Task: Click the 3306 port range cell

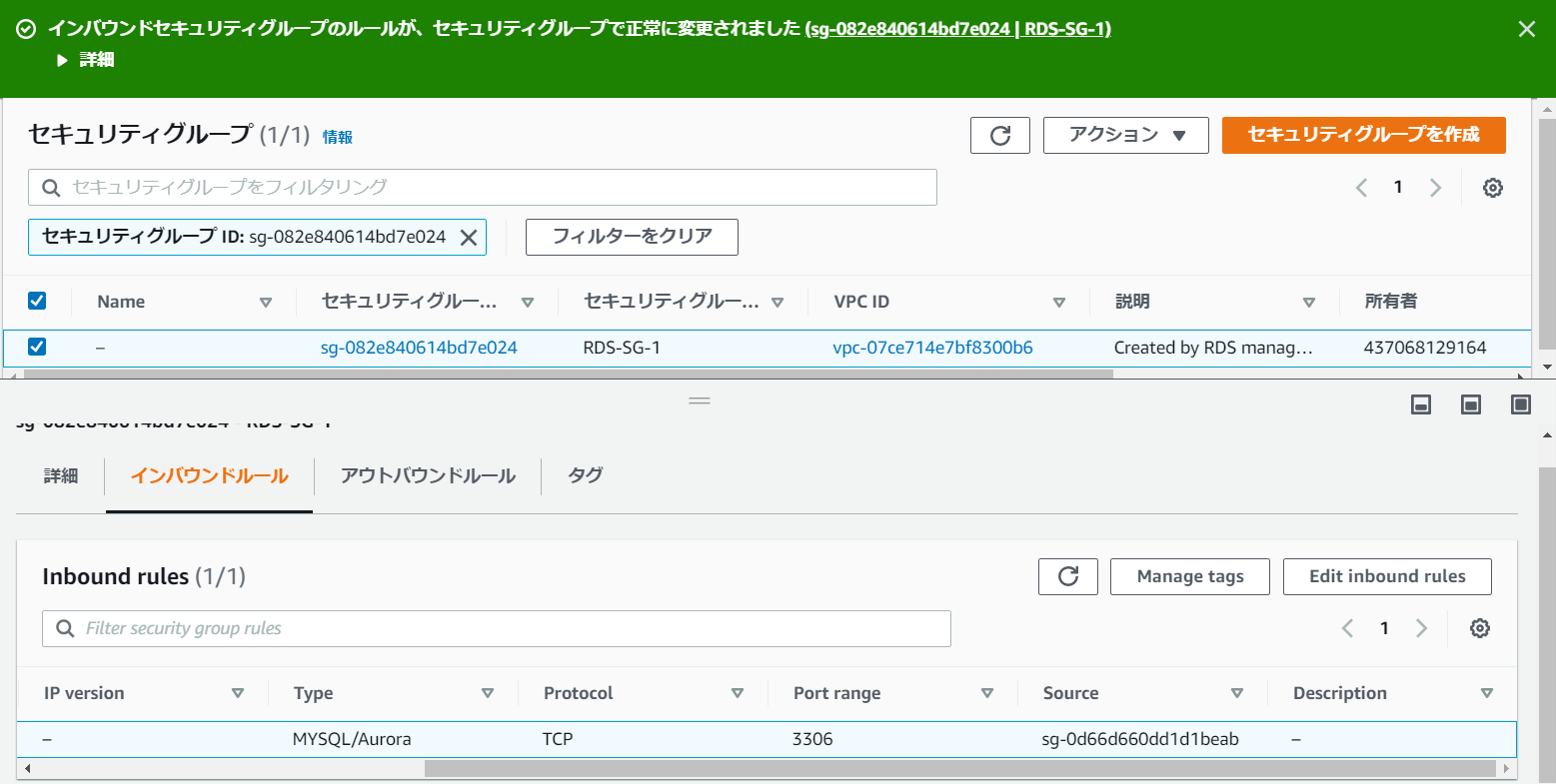Action: click(812, 739)
